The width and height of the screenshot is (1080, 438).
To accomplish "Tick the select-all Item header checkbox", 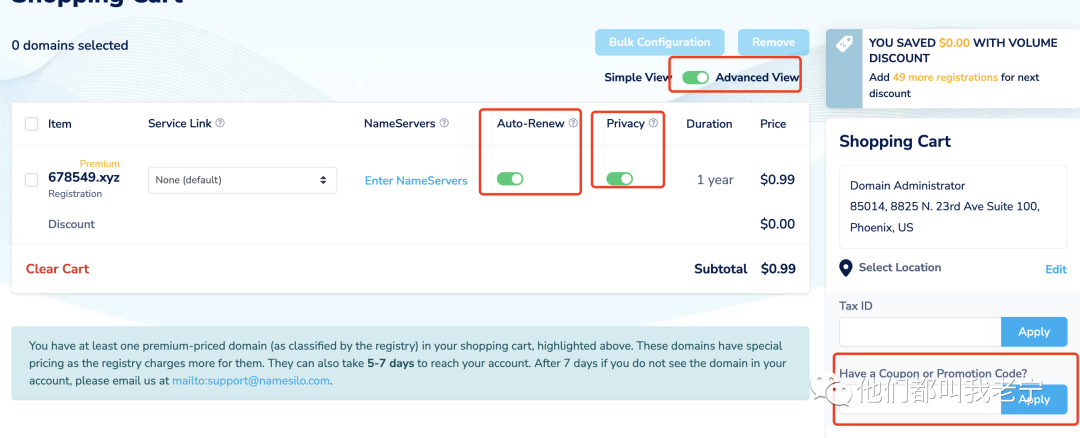I will (32, 124).
